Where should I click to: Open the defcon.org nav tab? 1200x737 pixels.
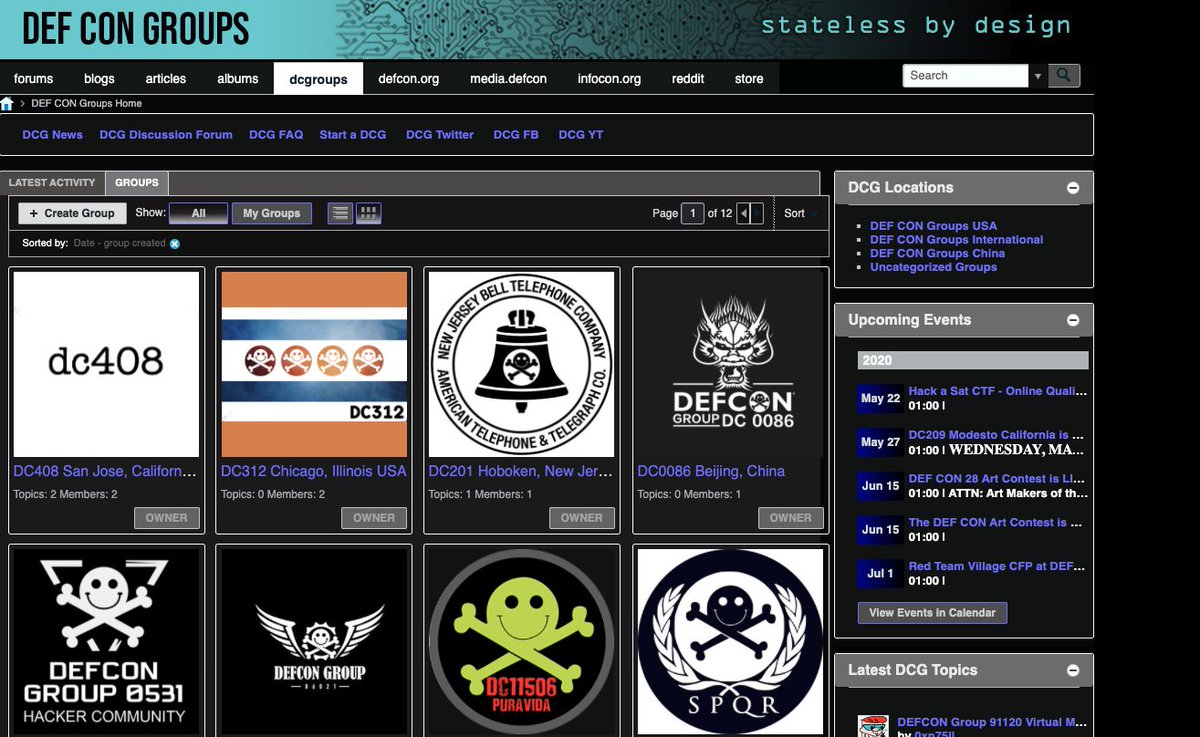[x=409, y=79]
